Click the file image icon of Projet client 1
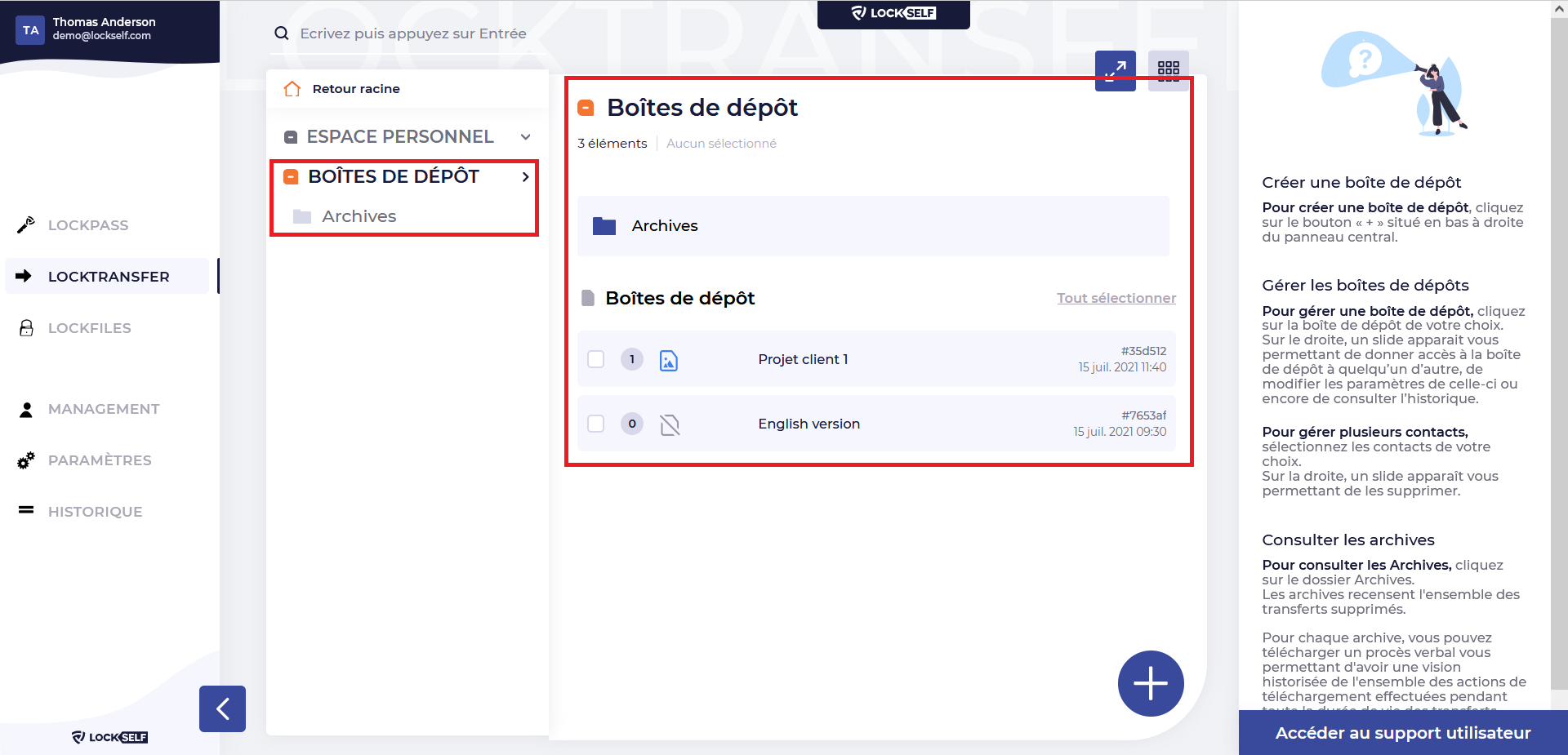Viewport: 1568px width, 755px height. pyautogui.click(x=669, y=360)
